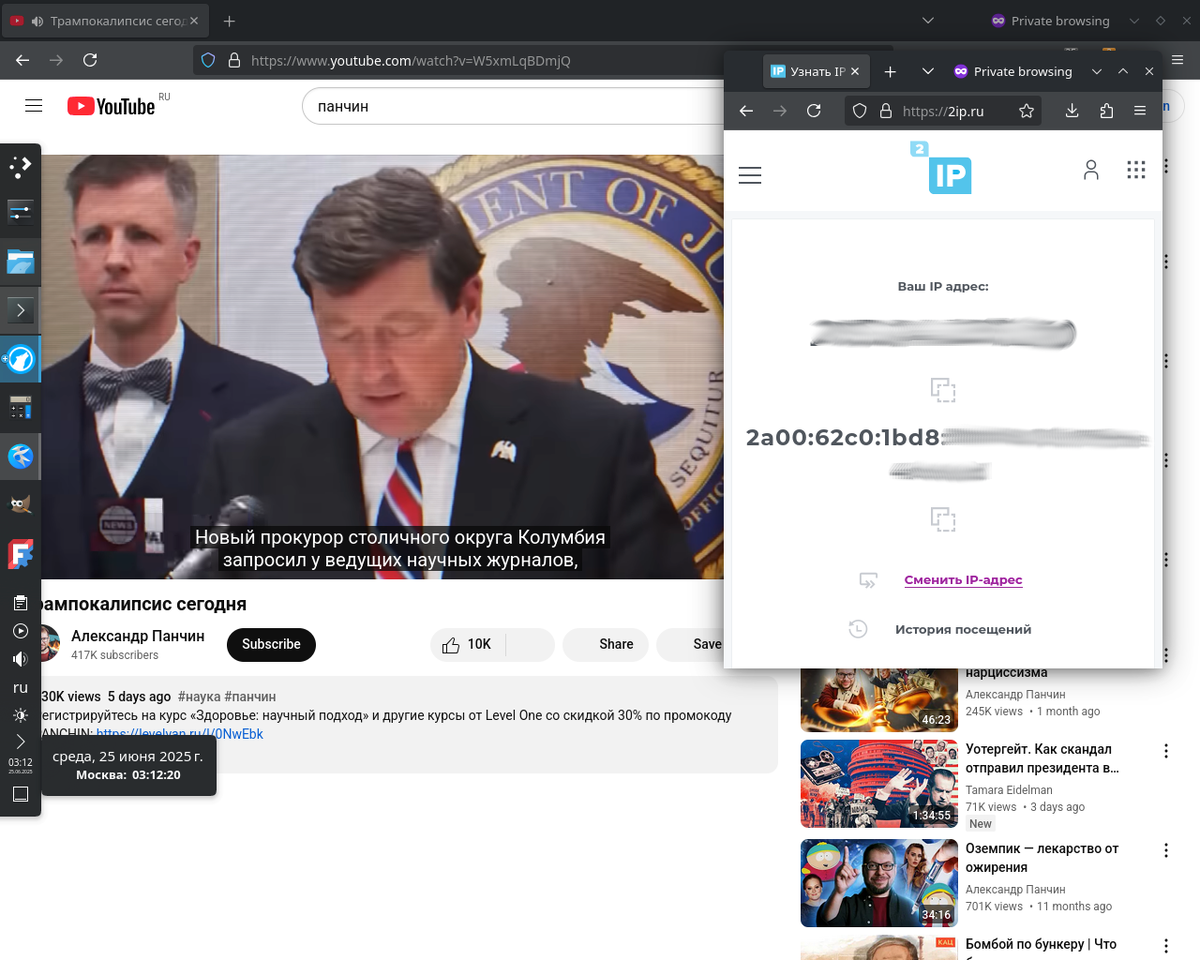Go back in the YouTube window

click(23, 60)
